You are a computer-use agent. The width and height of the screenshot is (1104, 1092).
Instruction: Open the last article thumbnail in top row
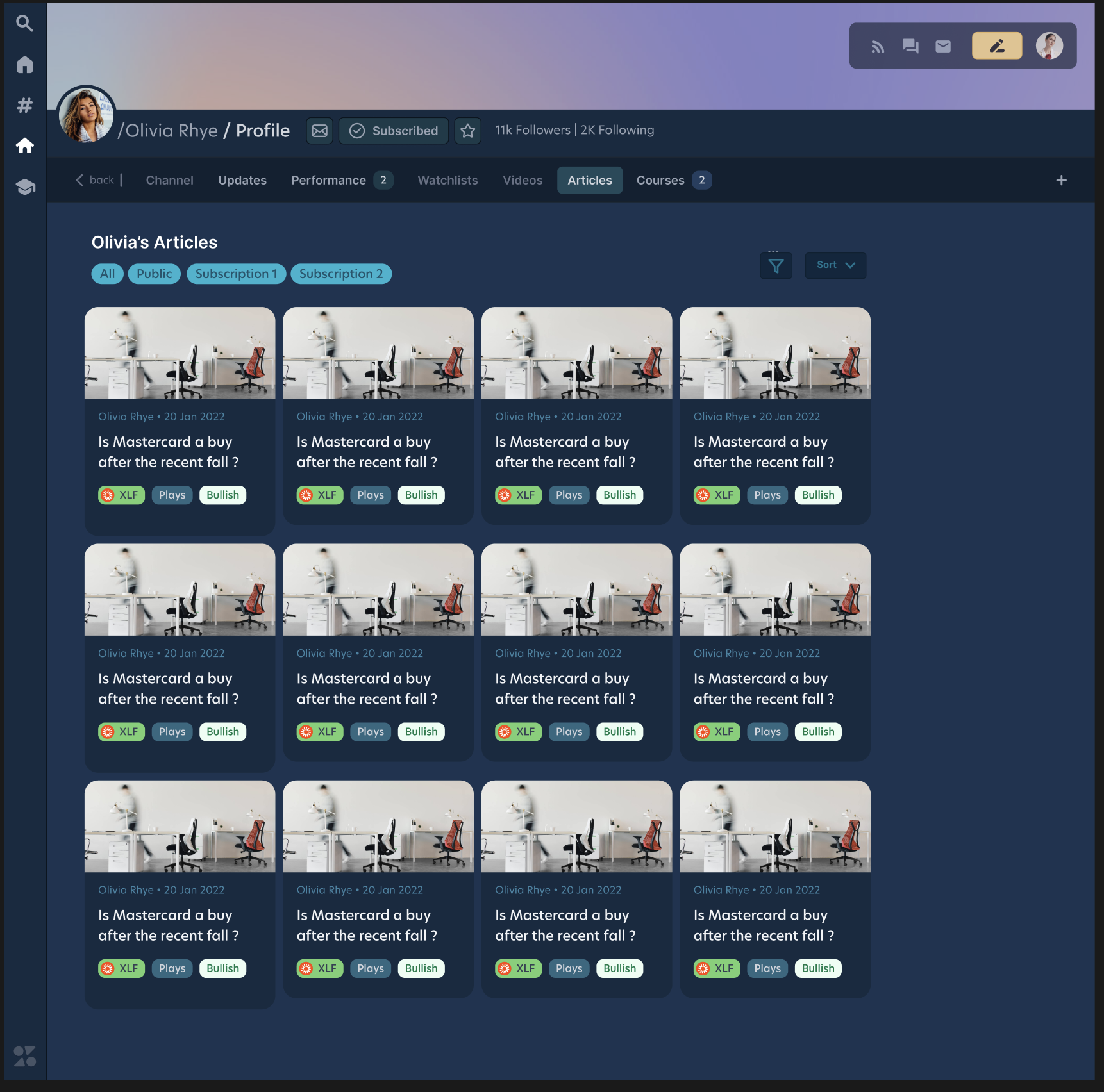(775, 353)
